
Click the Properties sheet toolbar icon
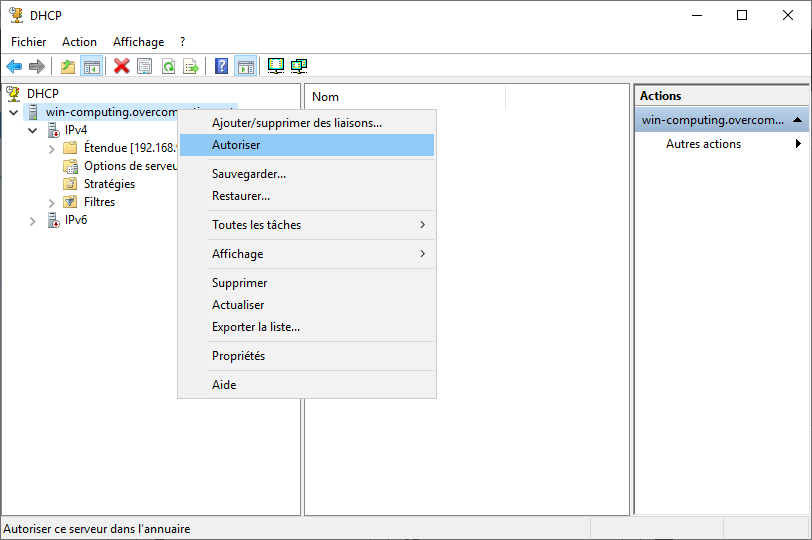point(144,67)
